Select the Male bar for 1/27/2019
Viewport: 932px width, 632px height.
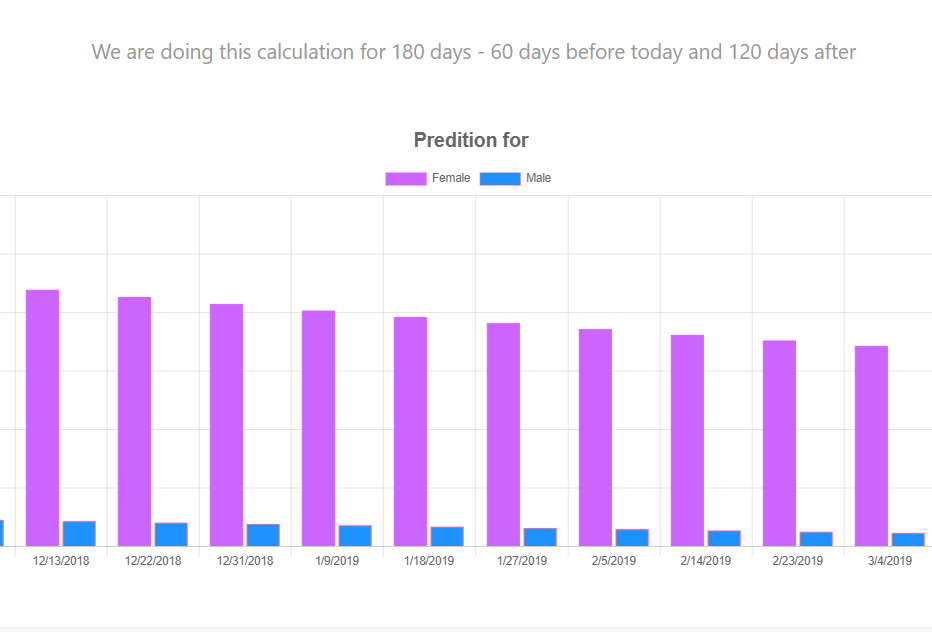pos(540,537)
